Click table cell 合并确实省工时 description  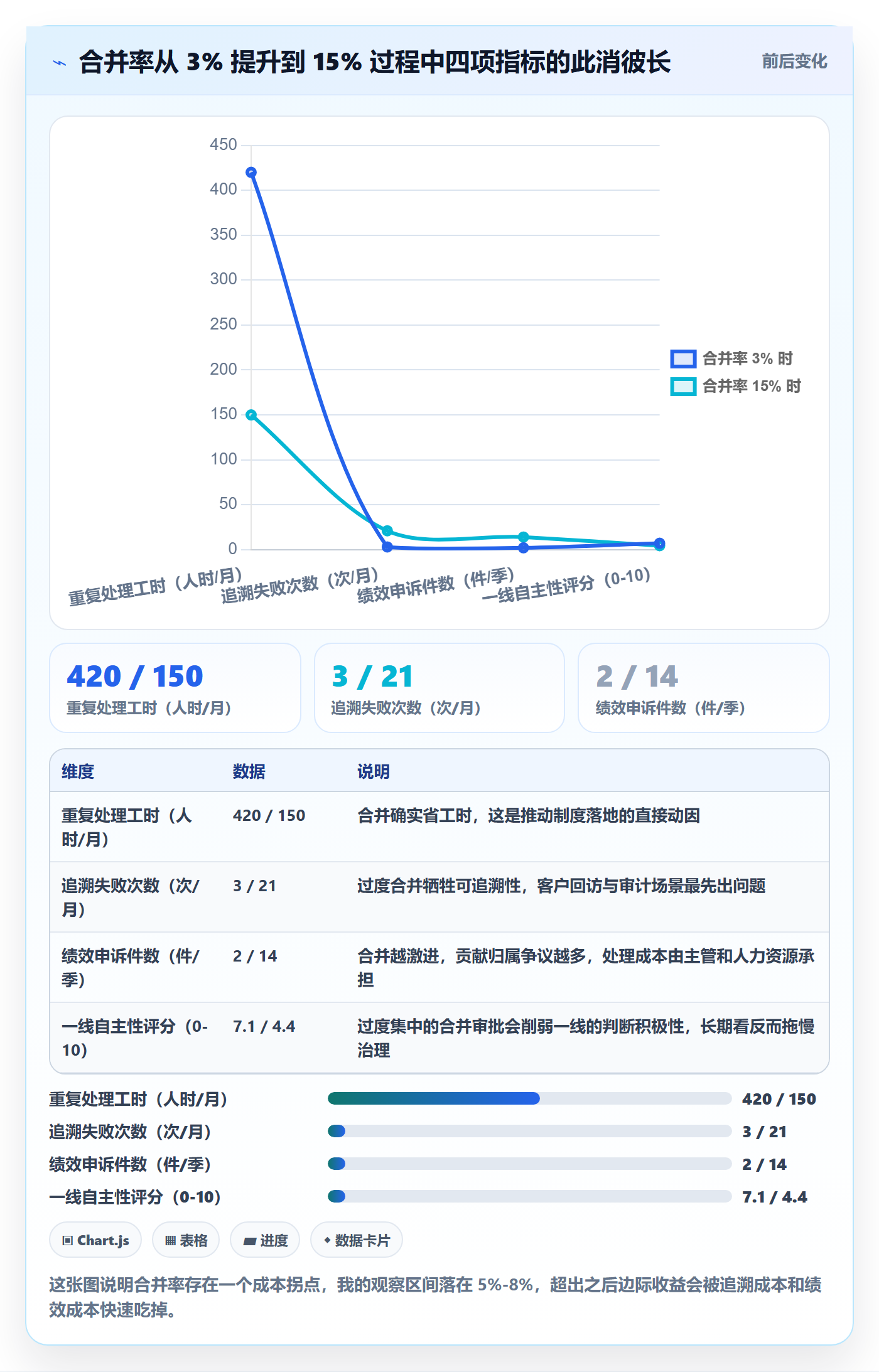[529, 815]
